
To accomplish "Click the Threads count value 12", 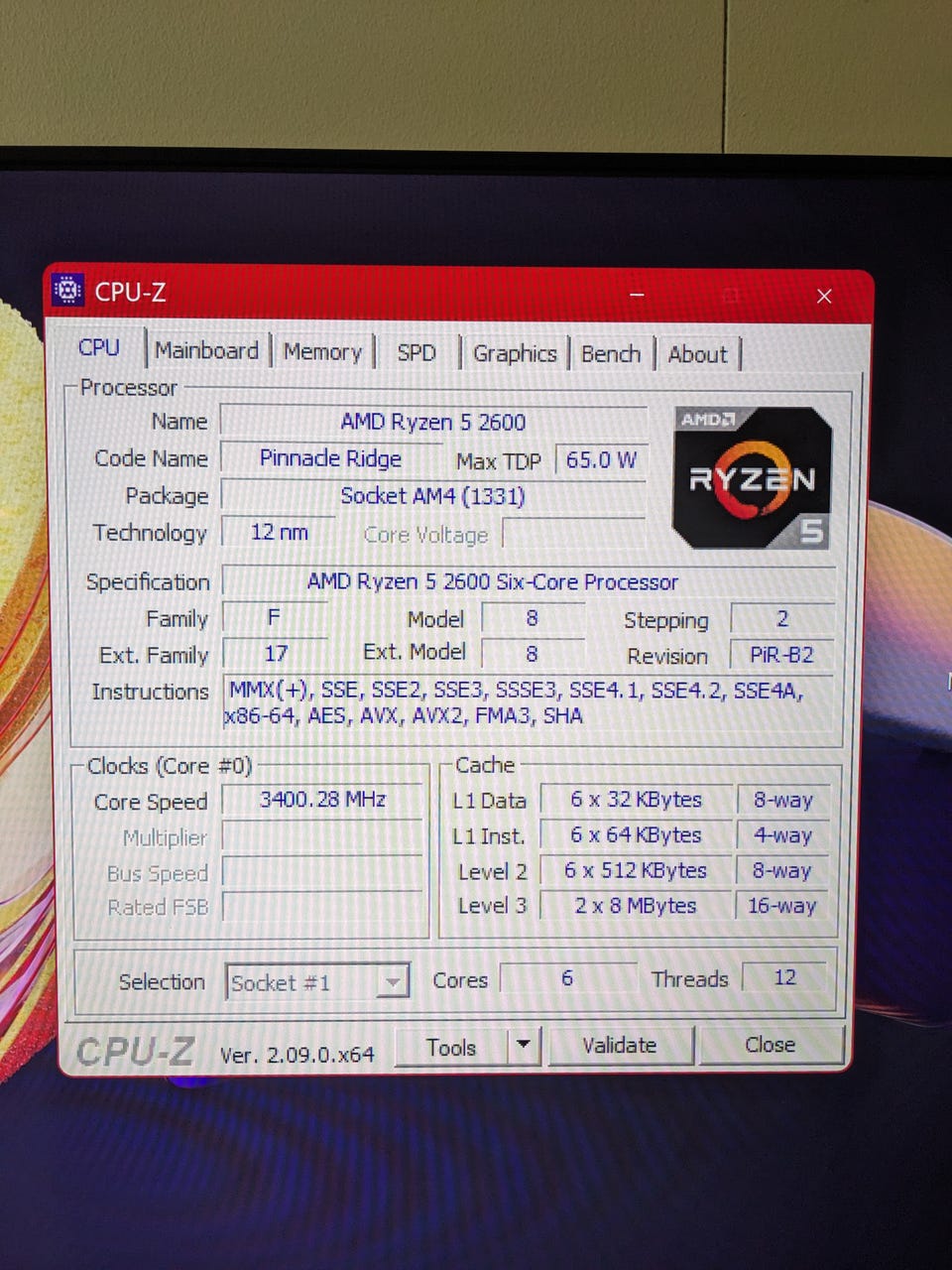I will [784, 978].
